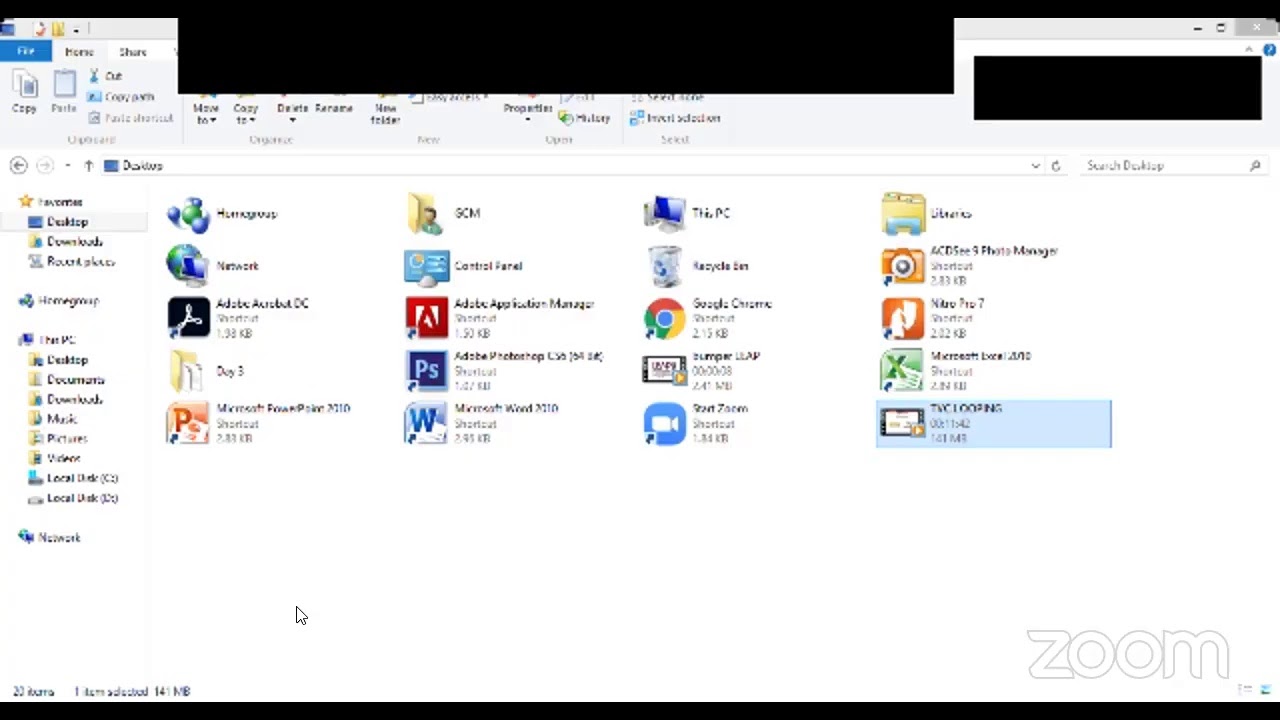The height and width of the screenshot is (720, 1280).
Task: Click the greyed-out Paste shortcut button
Action: tap(129, 118)
